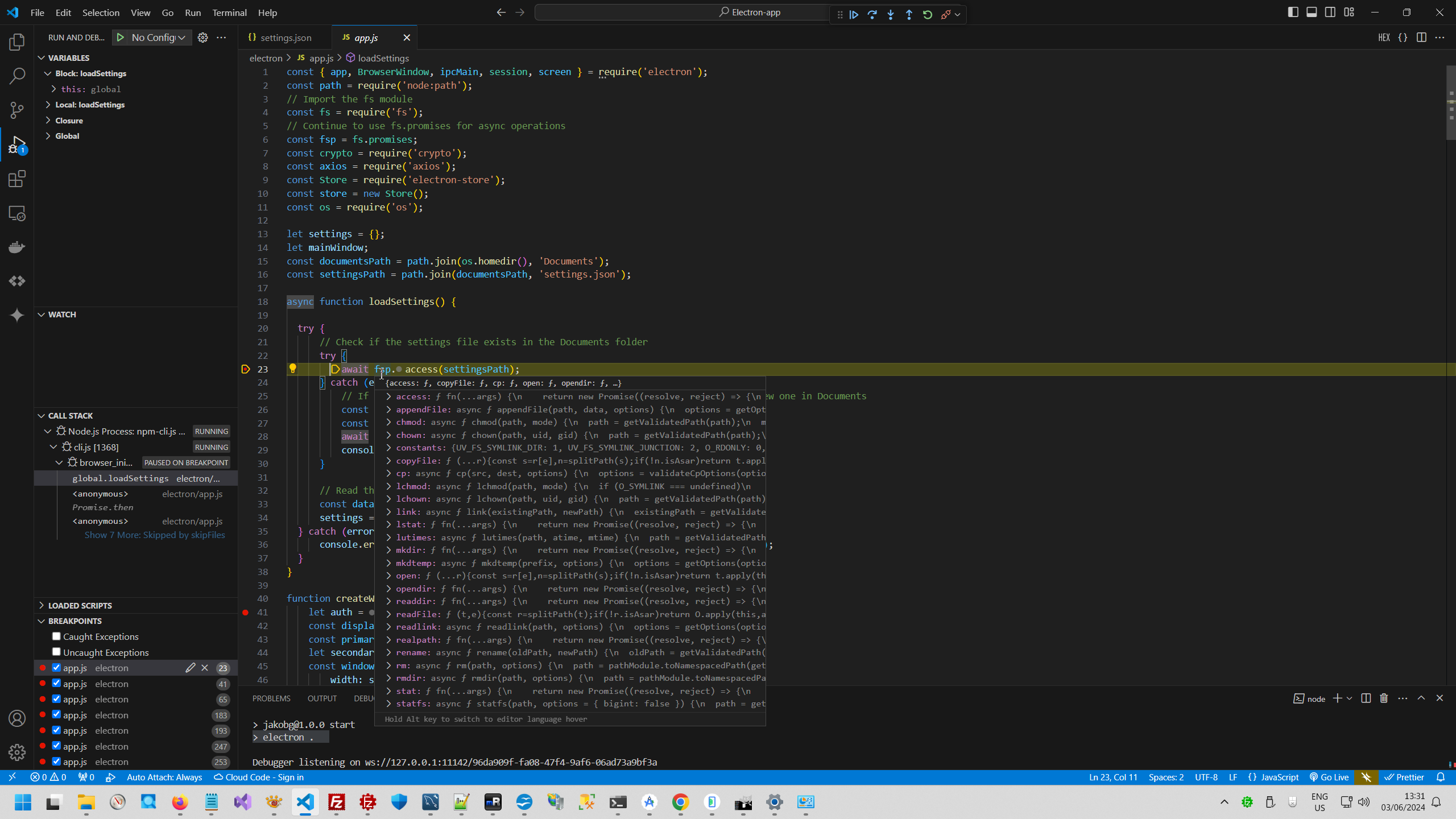
Task: Click Show 7 More skipped frames link
Action: (155, 535)
